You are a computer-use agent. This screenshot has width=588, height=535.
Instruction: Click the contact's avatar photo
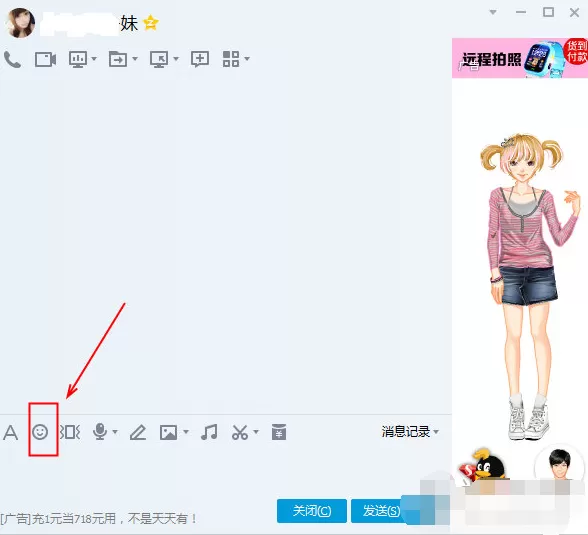click(x=20, y=23)
